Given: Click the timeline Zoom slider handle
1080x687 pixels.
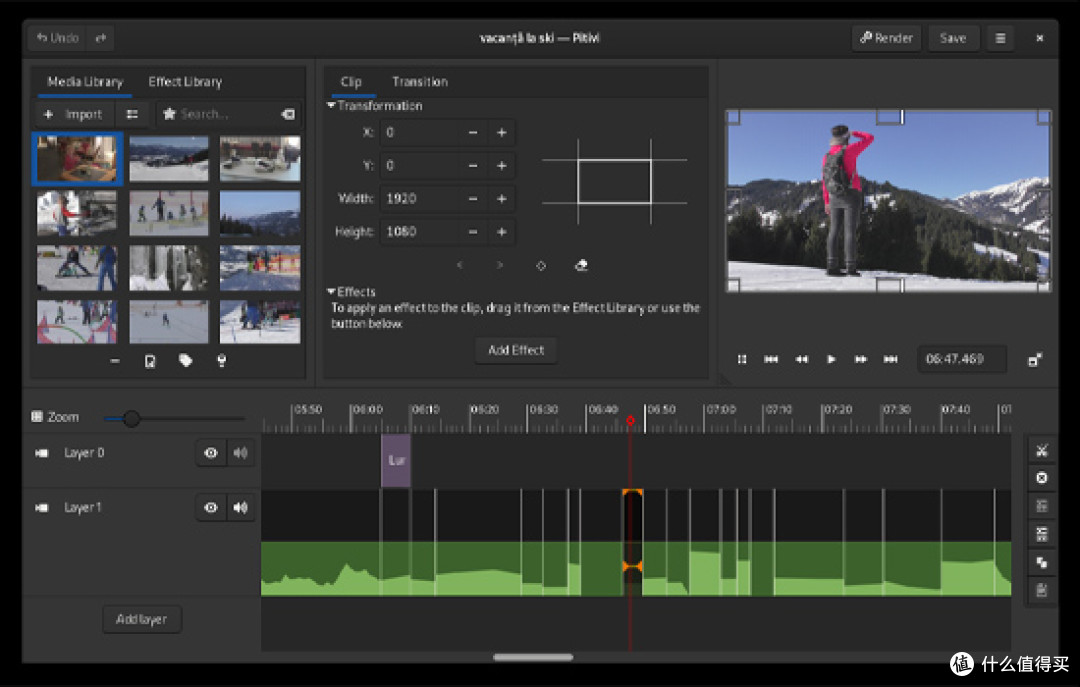Looking at the screenshot, I should tap(131, 418).
